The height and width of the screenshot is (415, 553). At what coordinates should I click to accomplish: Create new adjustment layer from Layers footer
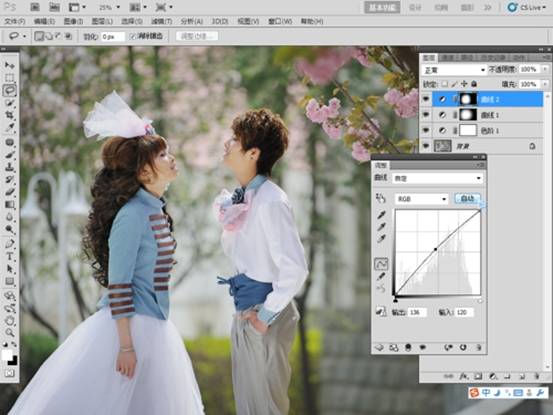coord(493,377)
